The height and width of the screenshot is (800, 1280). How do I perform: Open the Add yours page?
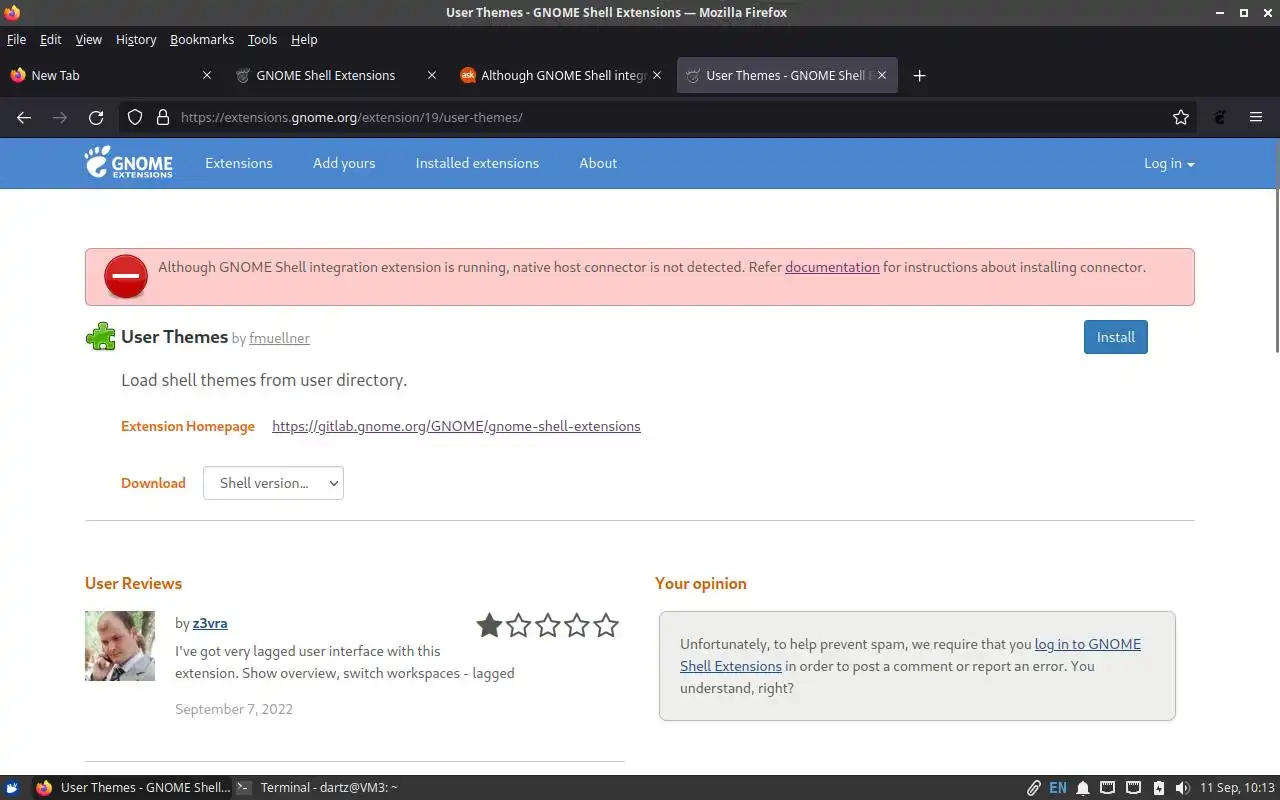pos(344,163)
